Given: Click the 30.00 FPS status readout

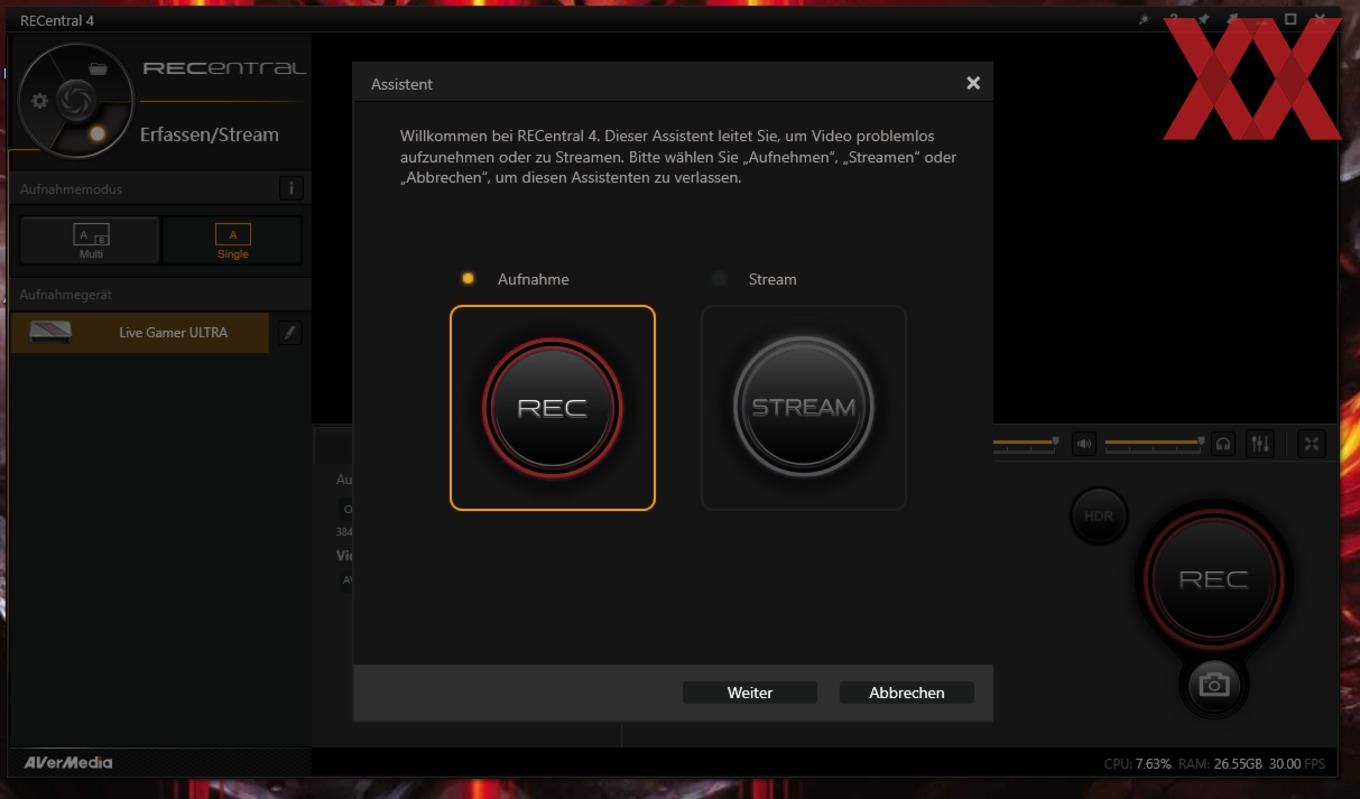Looking at the screenshot, I should point(1297,764).
